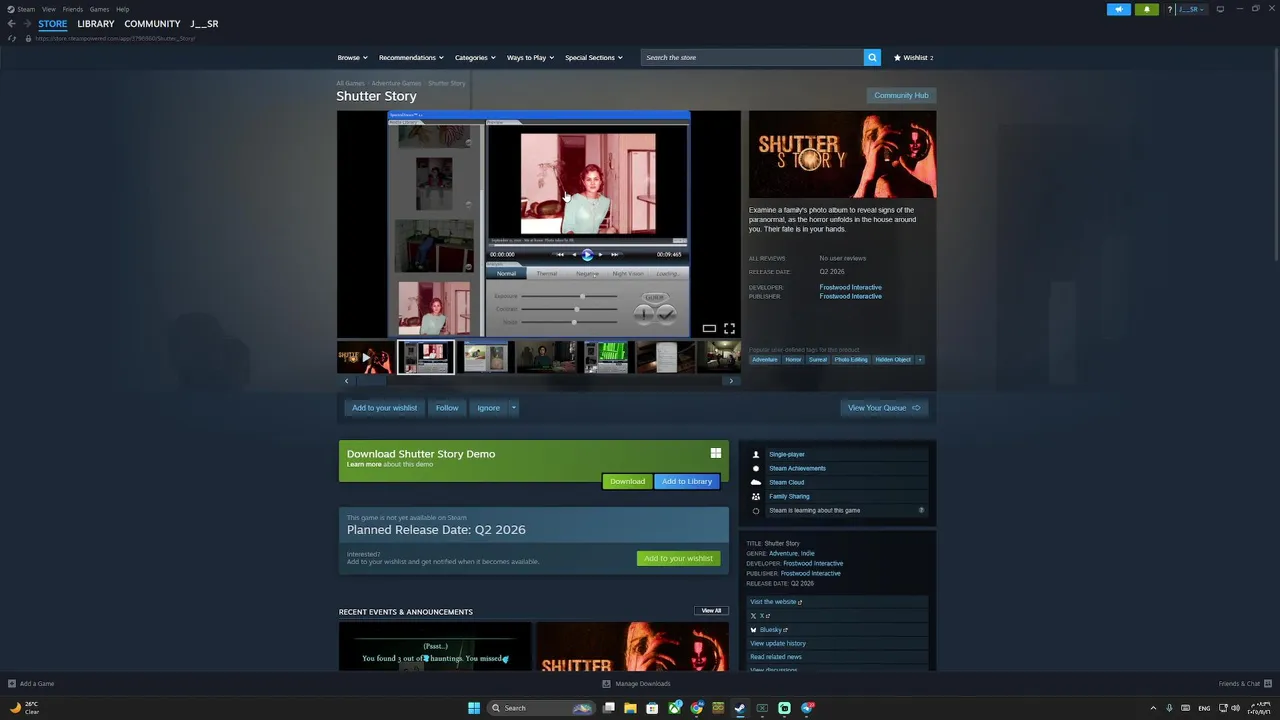Expand the Ignore options arrow
Viewport: 1280px width, 720px height.
pyautogui.click(x=514, y=407)
